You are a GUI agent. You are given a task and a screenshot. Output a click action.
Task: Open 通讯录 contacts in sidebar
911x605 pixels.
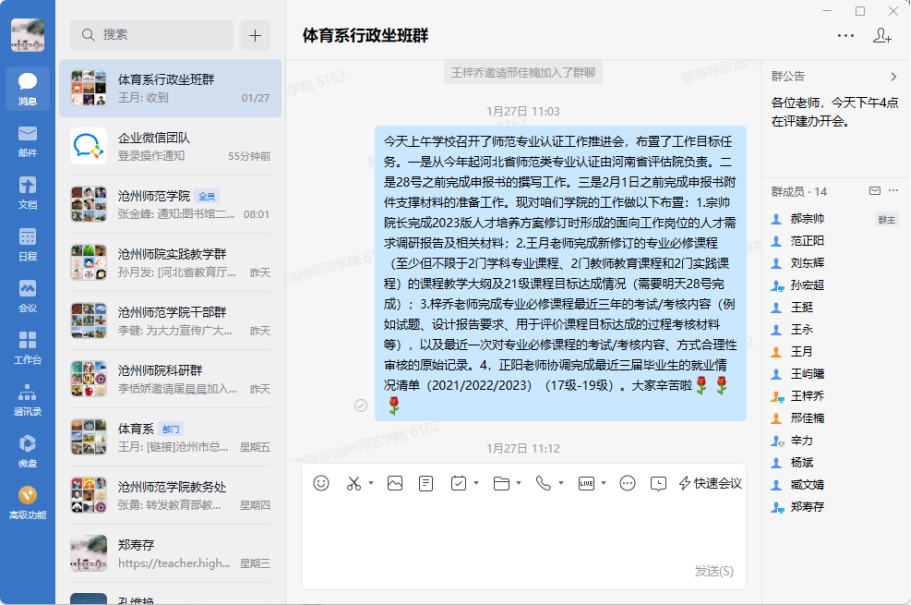pyautogui.click(x=27, y=396)
